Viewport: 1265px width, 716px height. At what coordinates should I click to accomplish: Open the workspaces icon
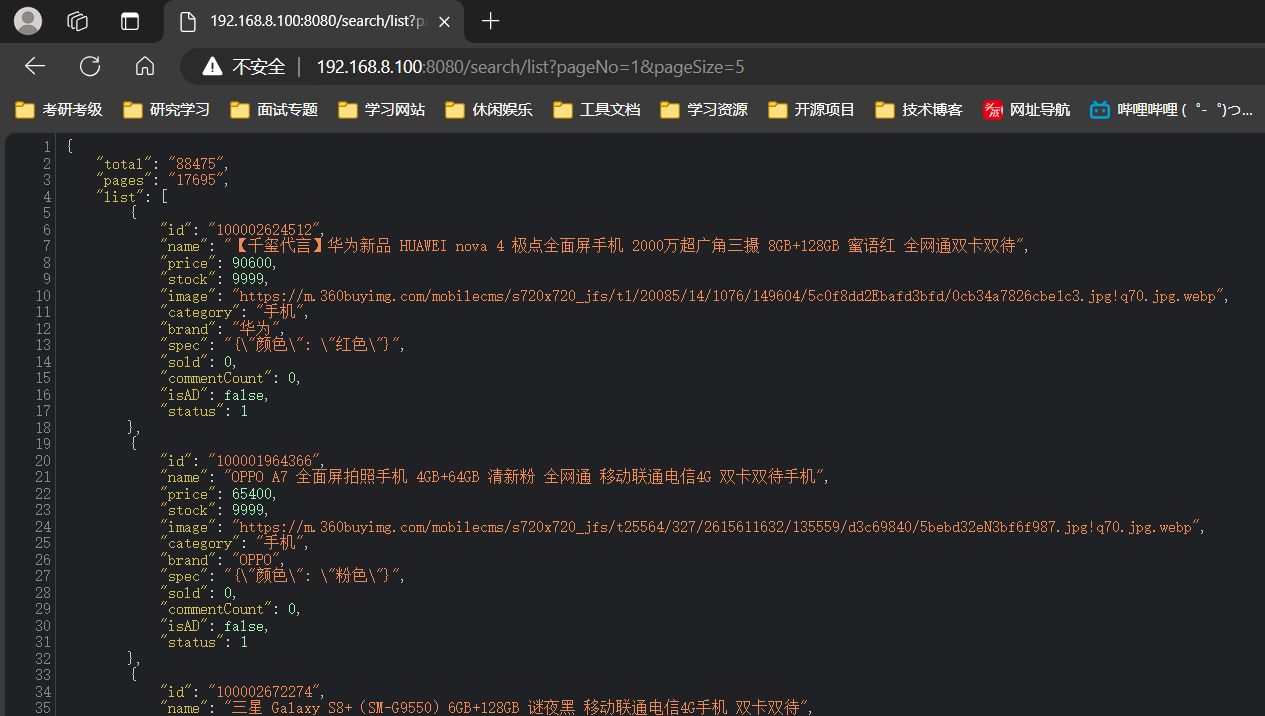click(x=78, y=21)
